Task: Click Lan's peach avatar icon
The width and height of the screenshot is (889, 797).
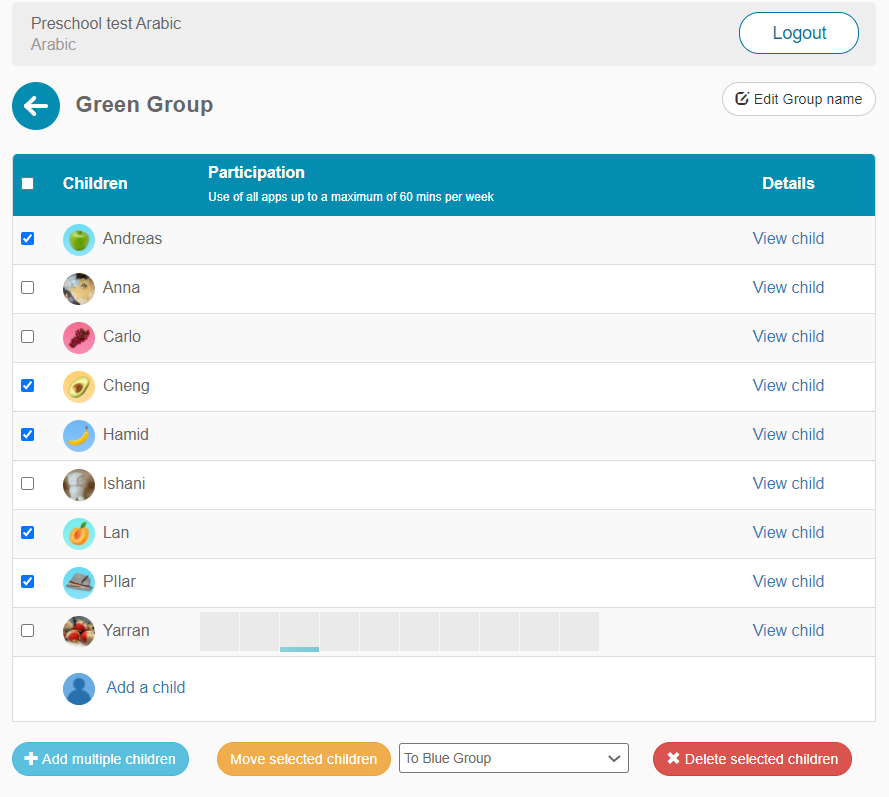Action: pyautogui.click(x=79, y=533)
